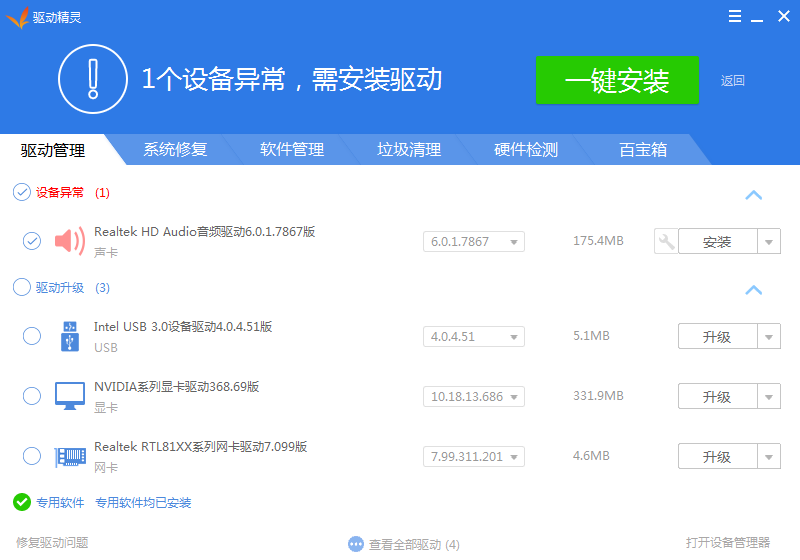This screenshot has width=800, height=560.
Task: Click 升级 for Realtek RTL81XX 网卡 driver
Action: coord(717,456)
